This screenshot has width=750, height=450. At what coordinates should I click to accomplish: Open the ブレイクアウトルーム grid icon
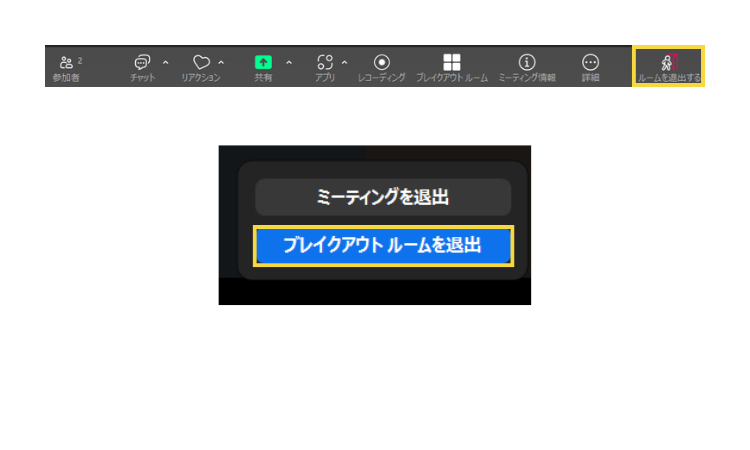452,62
